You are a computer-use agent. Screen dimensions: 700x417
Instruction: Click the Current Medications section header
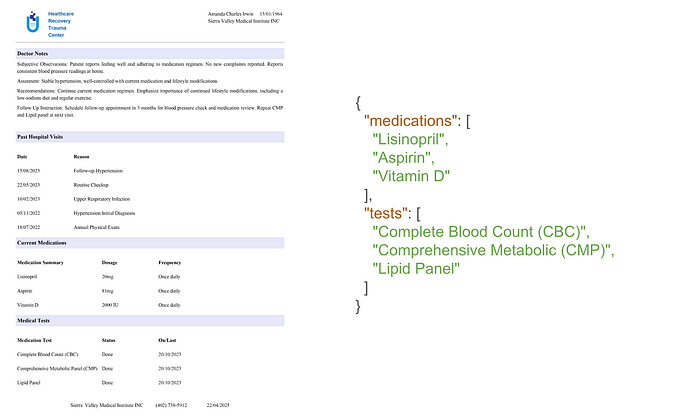(x=42, y=243)
